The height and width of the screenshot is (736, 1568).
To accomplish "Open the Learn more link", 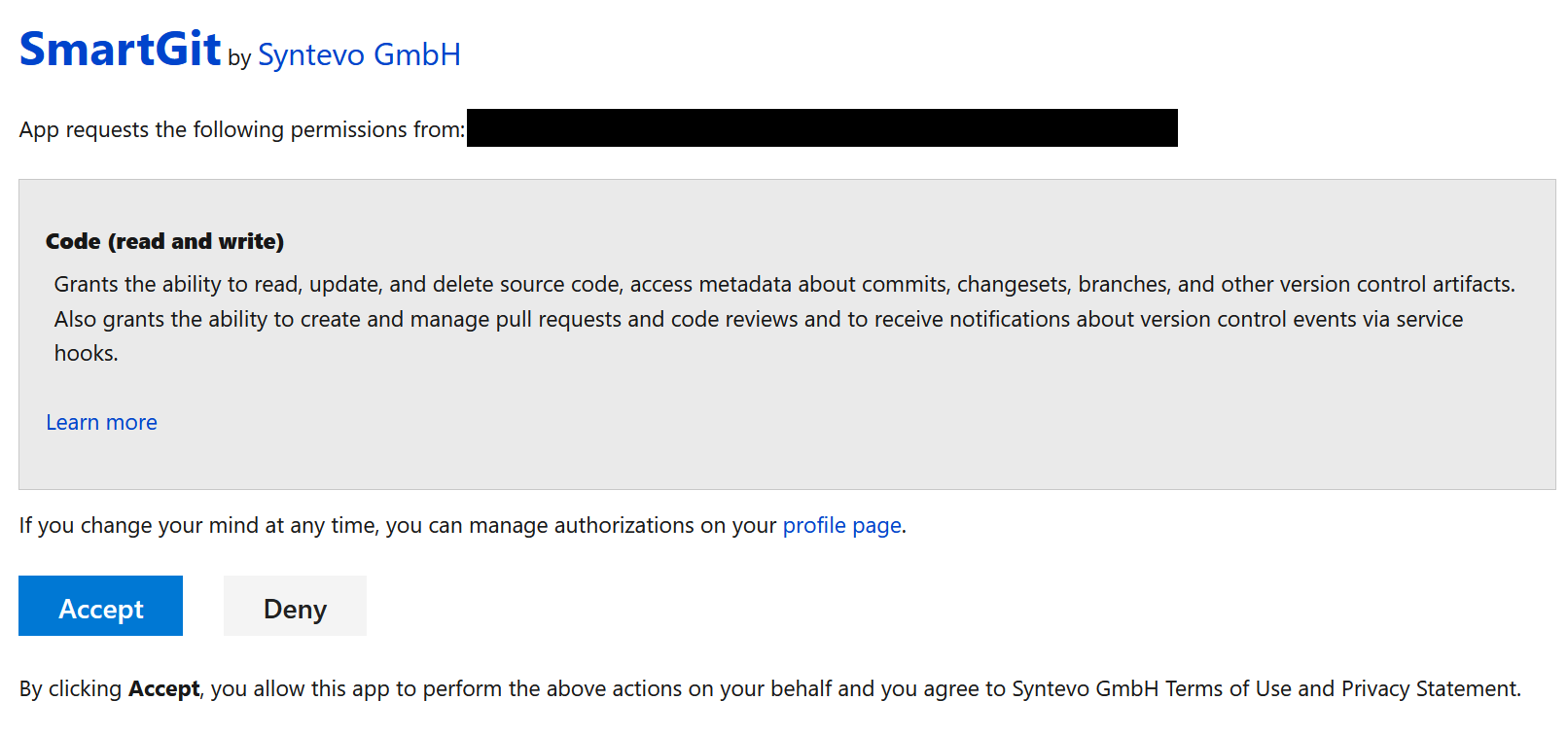I will pos(101,423).
